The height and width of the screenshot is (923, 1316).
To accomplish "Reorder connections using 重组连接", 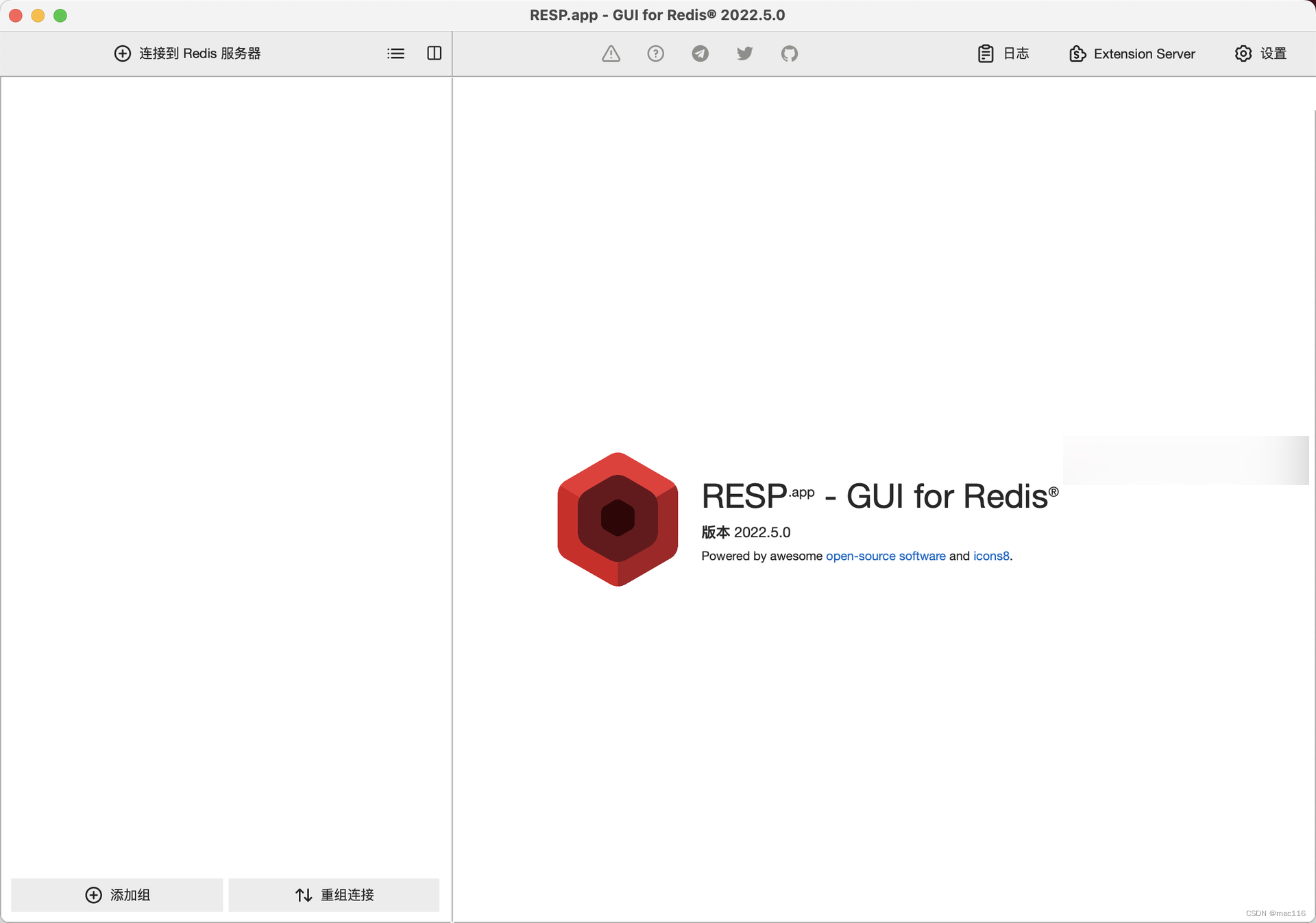I will click(x=334, y=895).
